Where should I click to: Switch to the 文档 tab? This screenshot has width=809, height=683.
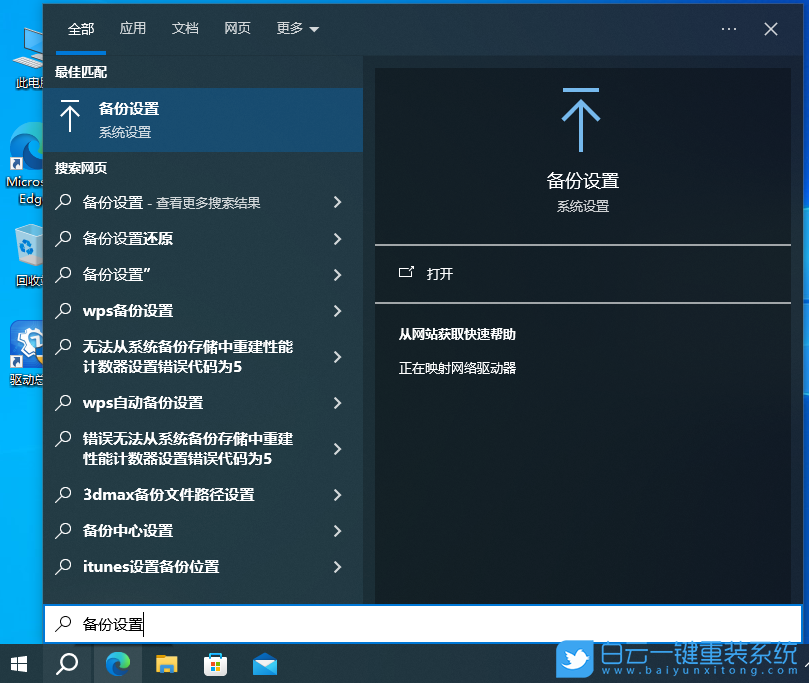185,28
